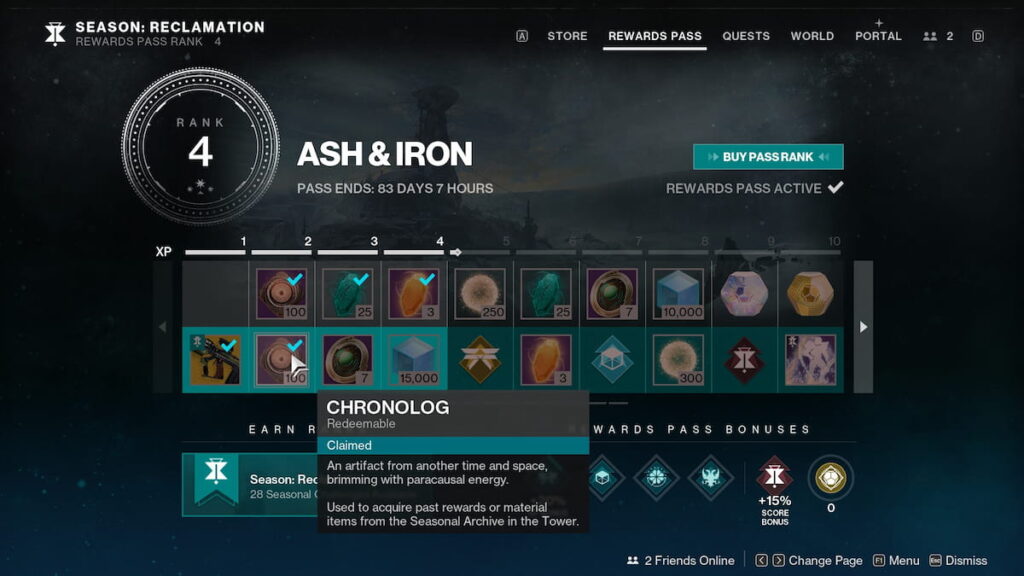The height and width of the screenshot is (576, 1024).
Task: Open the claimed rank 3 free reward
Action: 347,294
